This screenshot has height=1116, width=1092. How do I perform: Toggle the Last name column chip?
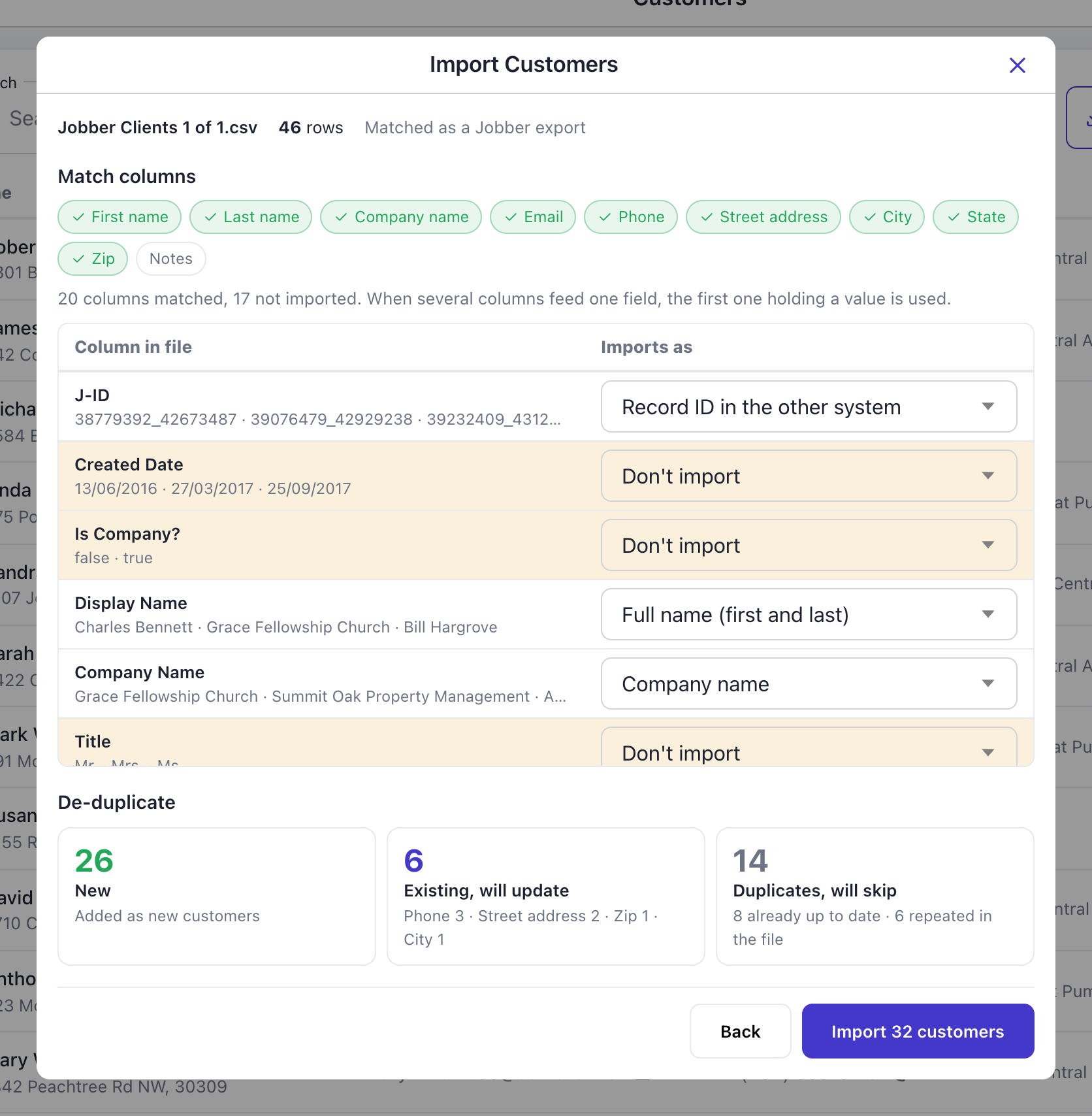(251, 217)
